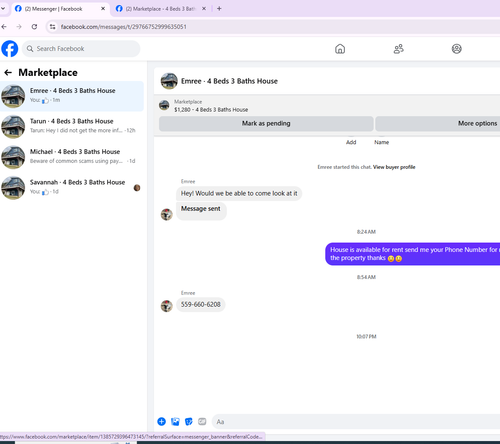
Task: Open the Facebook logo home link
Action: pyautogui.click(x=10, y=49)
